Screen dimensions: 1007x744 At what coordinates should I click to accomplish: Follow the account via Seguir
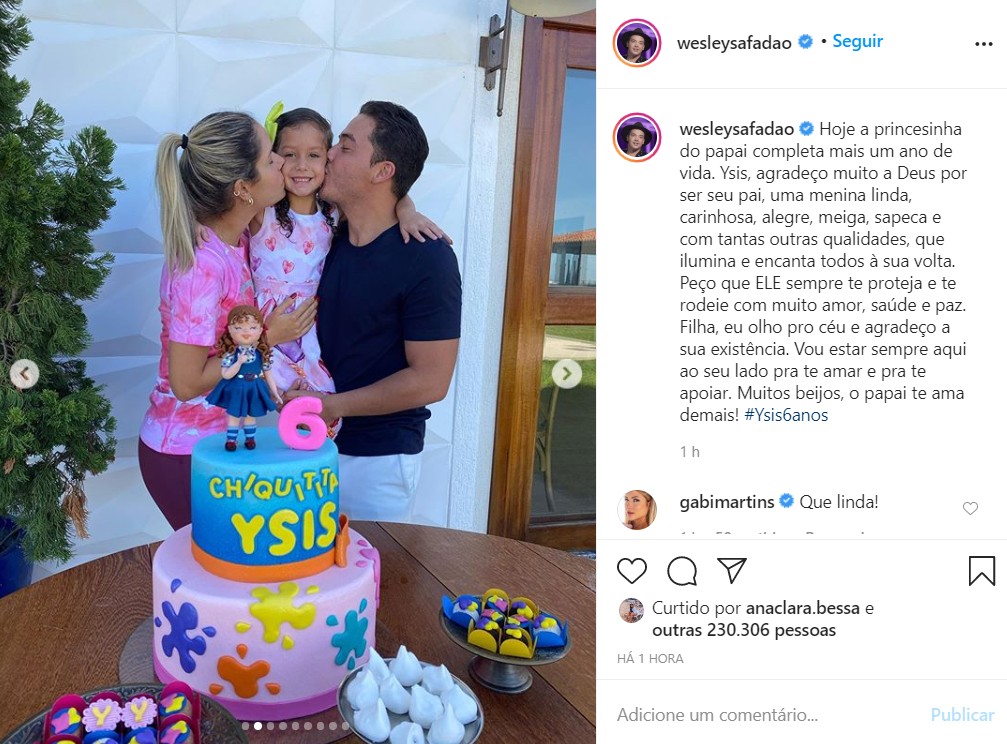point(857,41)
